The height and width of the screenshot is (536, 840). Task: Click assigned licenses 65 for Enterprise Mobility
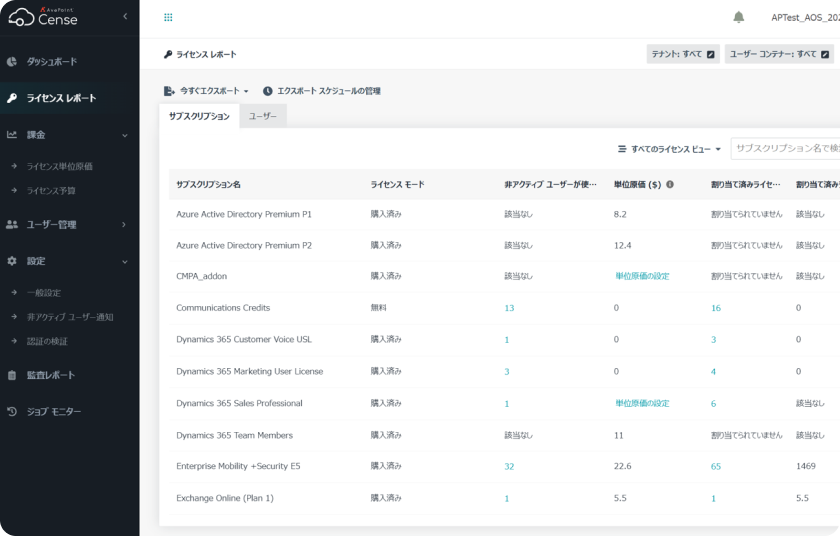[x=716, y=466]
